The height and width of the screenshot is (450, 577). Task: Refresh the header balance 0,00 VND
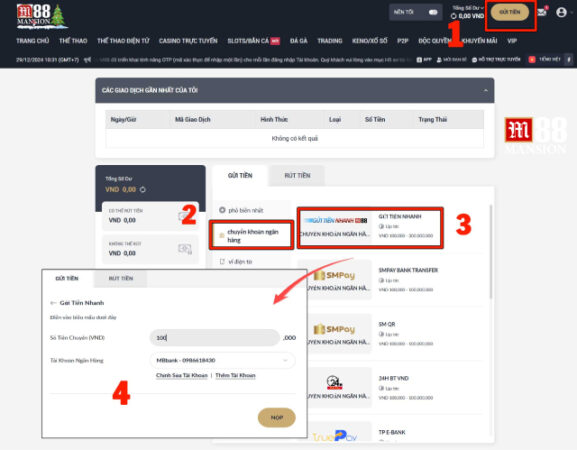point(454,16)
